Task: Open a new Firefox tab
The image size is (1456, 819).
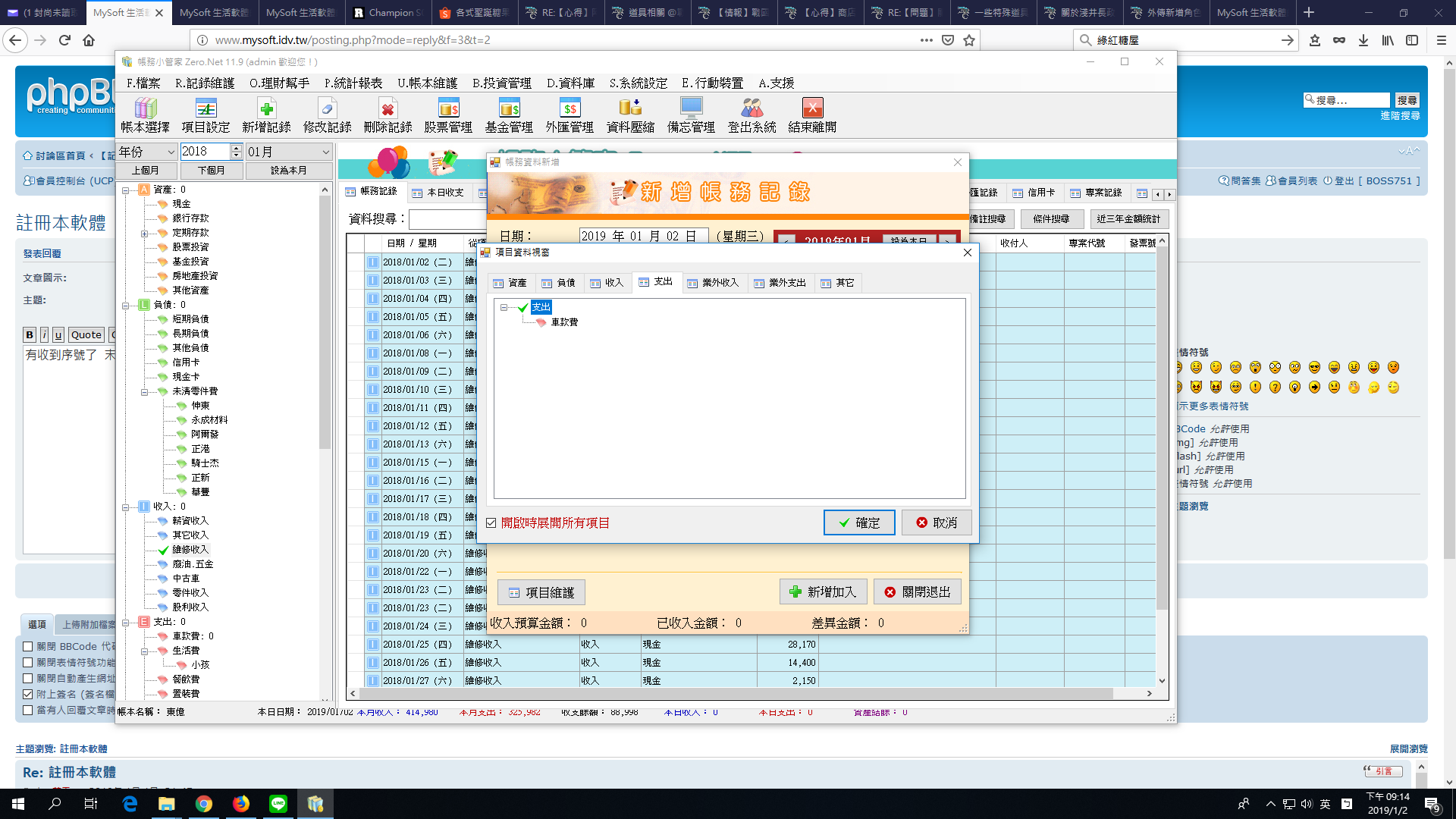Action: point(1309,12)
